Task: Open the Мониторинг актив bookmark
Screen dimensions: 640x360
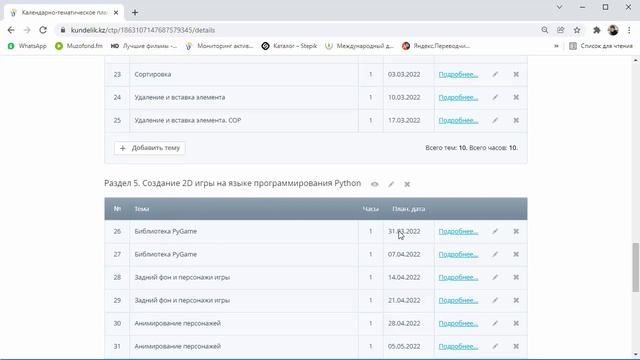Action: coord(219,46)
